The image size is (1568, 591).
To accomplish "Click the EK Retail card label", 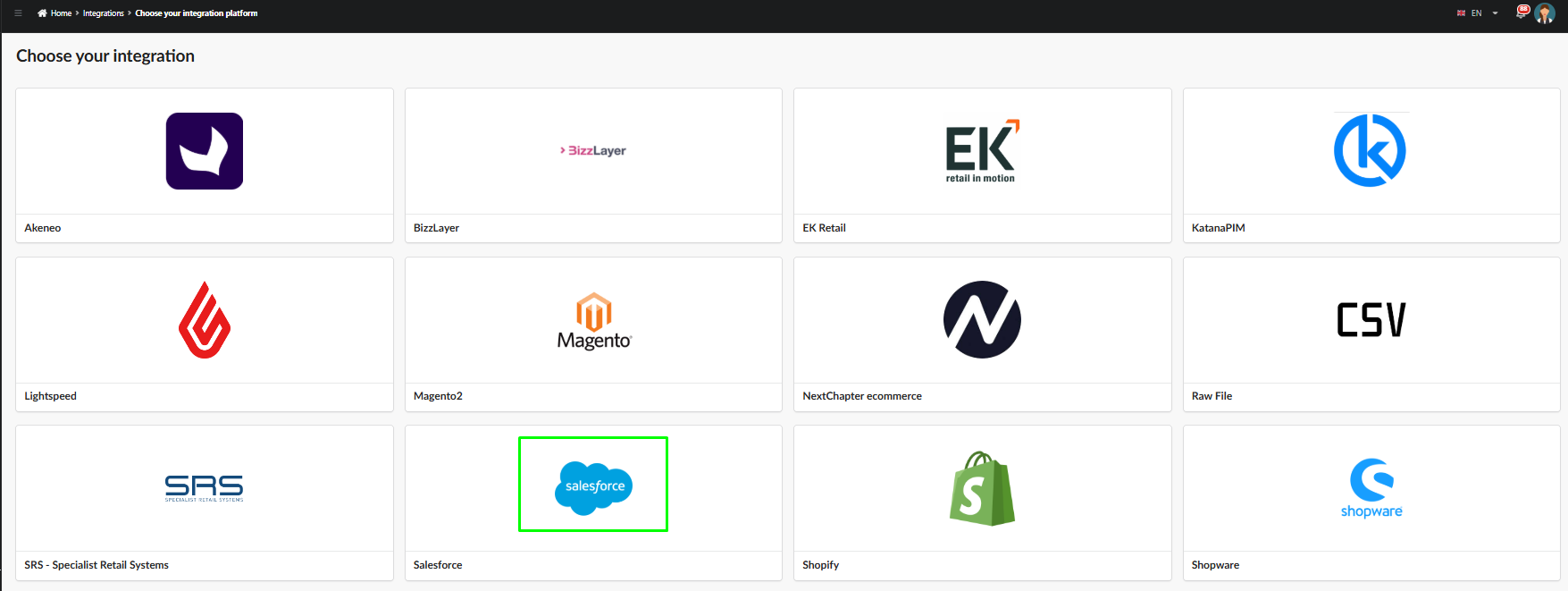I will pyautogui.click(x=824, y=228).
